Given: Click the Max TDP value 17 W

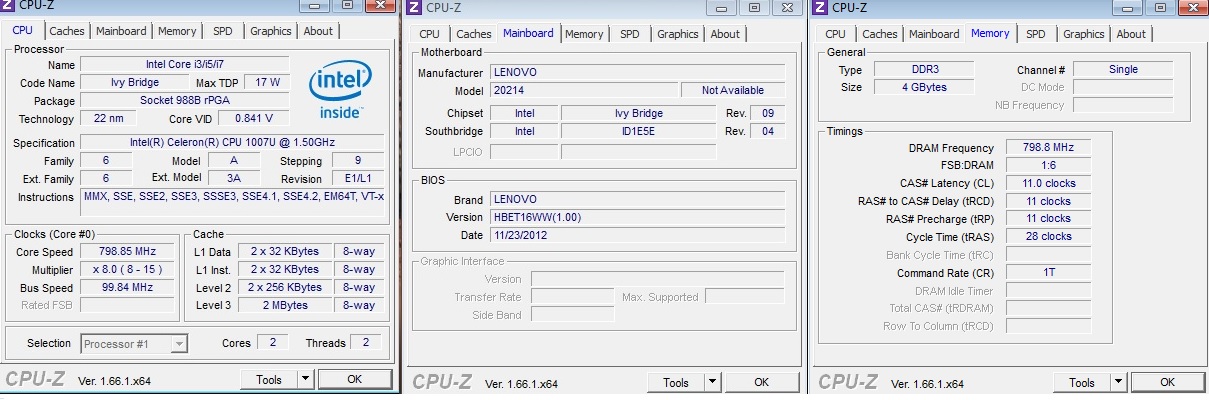Looking at the screenshot, I should pyautogui.click(x=268, y=82).
